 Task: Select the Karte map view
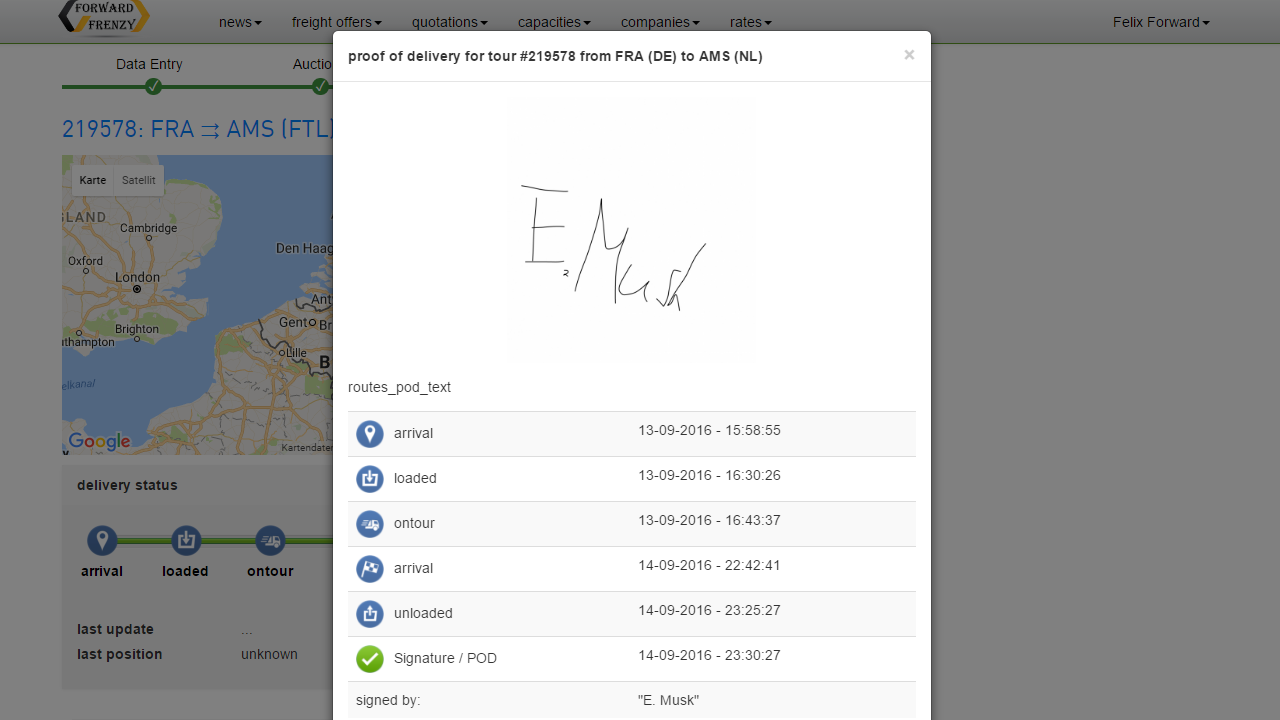pos(93,181)
